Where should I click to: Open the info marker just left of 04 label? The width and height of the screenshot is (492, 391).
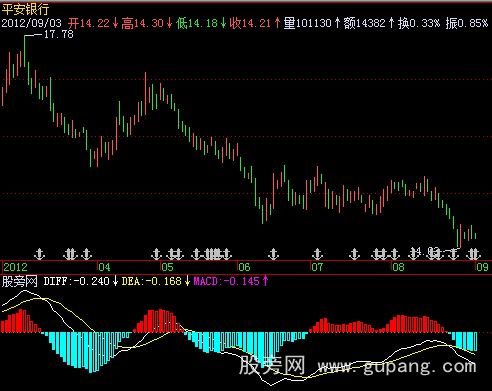(x=87, y=254)
